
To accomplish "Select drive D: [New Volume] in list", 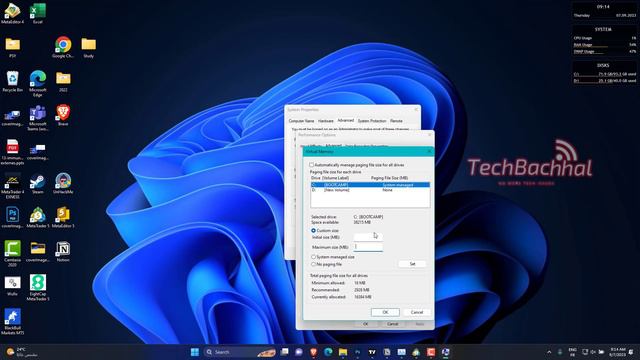I will [x=370, y=190].
